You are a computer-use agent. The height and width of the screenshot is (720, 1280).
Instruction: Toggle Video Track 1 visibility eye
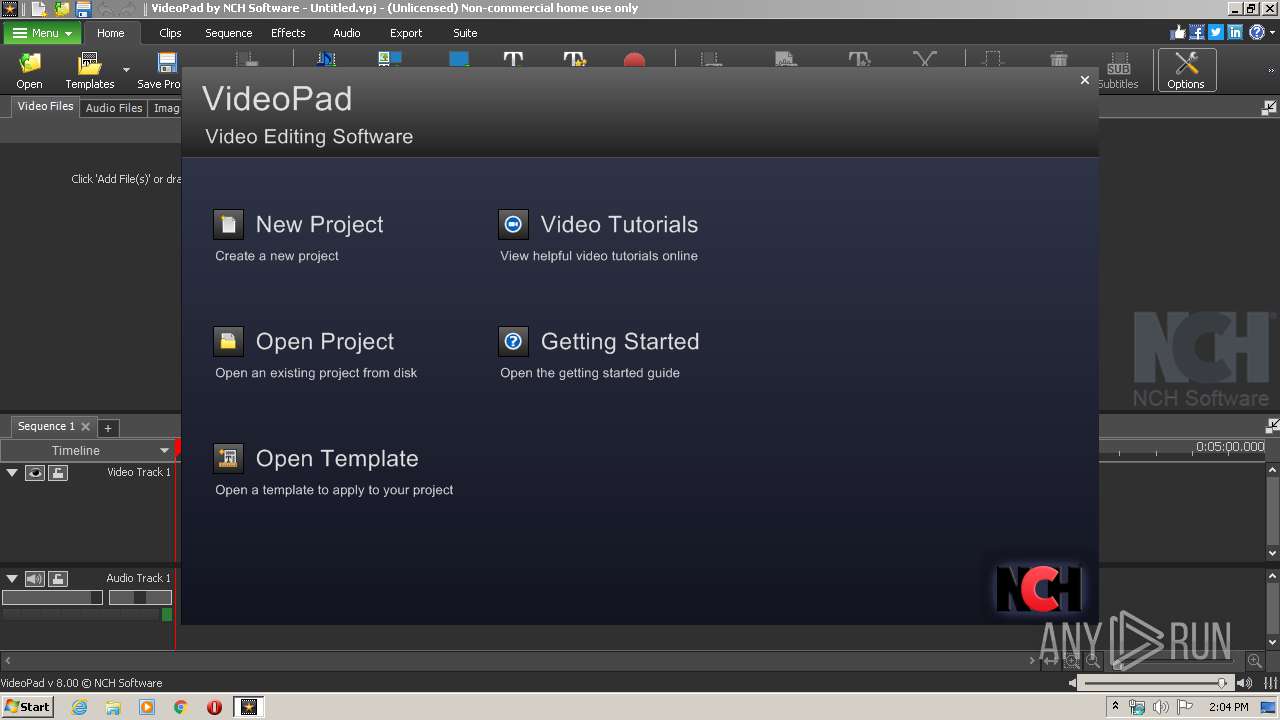35,473
